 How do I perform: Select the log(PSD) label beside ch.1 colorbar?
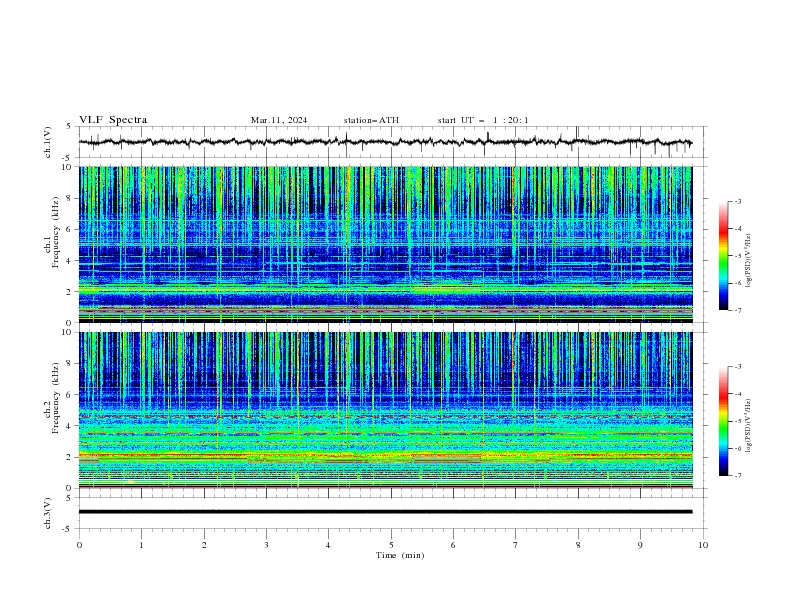tap(749, 261)
